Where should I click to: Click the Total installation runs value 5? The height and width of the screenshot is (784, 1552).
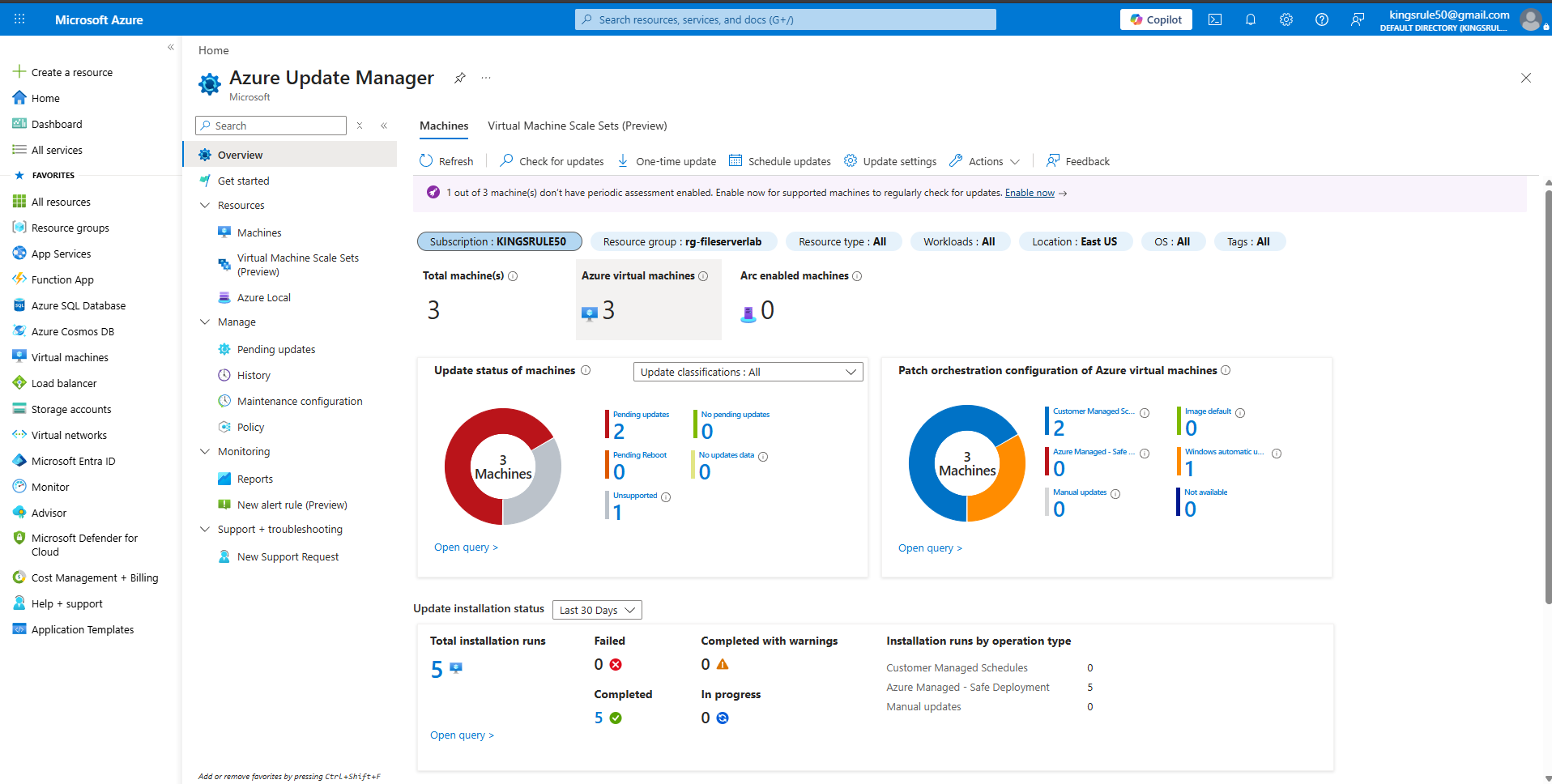(437, 670)
